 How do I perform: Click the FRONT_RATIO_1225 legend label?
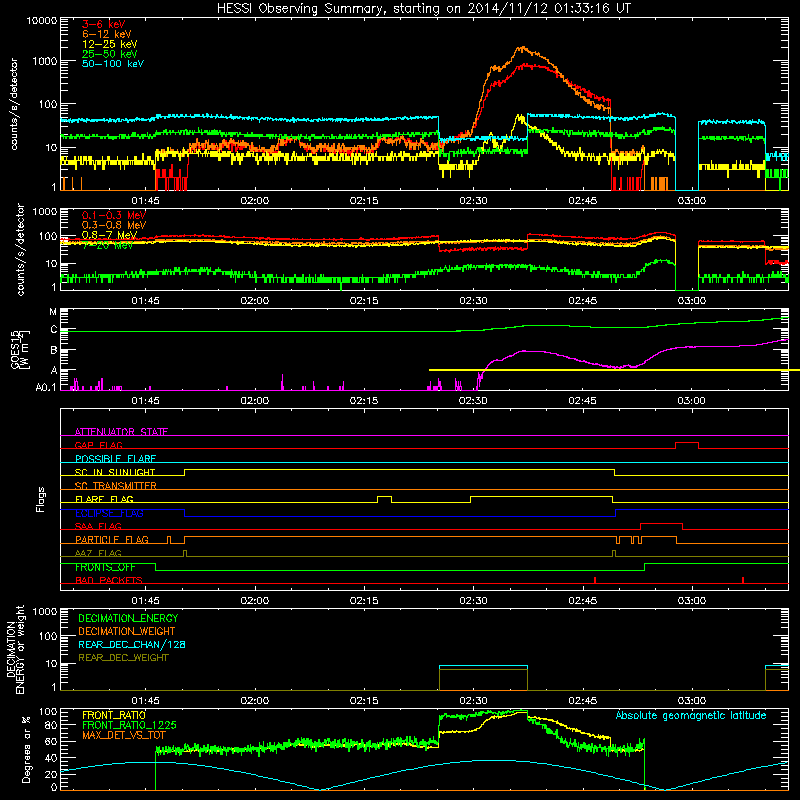[x=129, y=726]
